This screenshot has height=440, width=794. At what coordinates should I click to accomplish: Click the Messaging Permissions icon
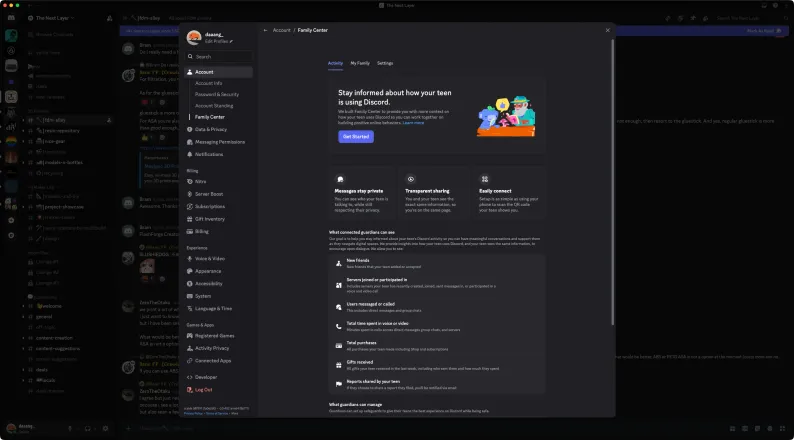click(x=189, y=142)
